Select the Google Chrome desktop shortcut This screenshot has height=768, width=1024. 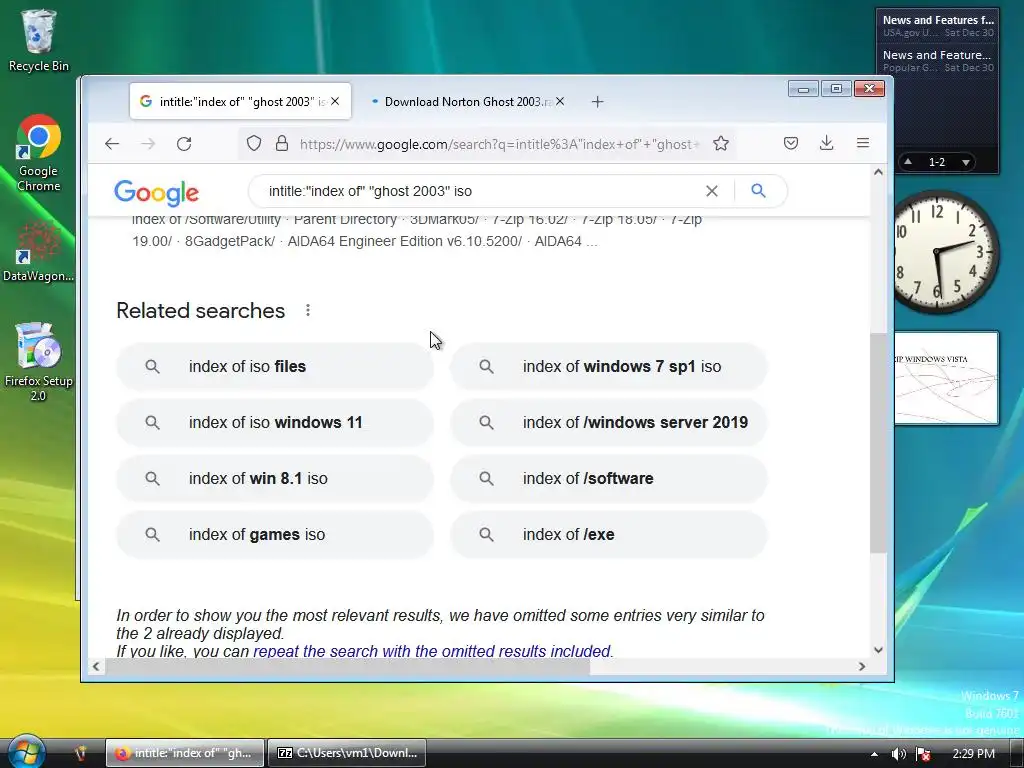tap(39, 153)
